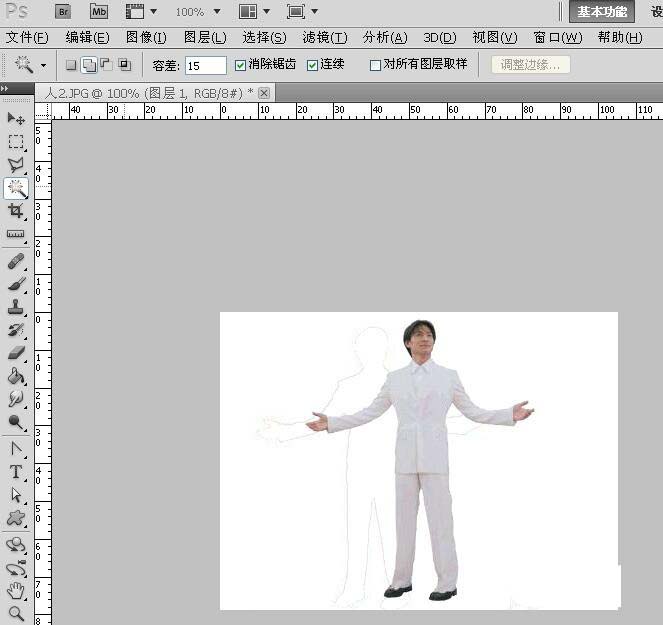Choose Intersect with selection mode
The height and width of the screenshot is (625, 663).
point(124,64)
